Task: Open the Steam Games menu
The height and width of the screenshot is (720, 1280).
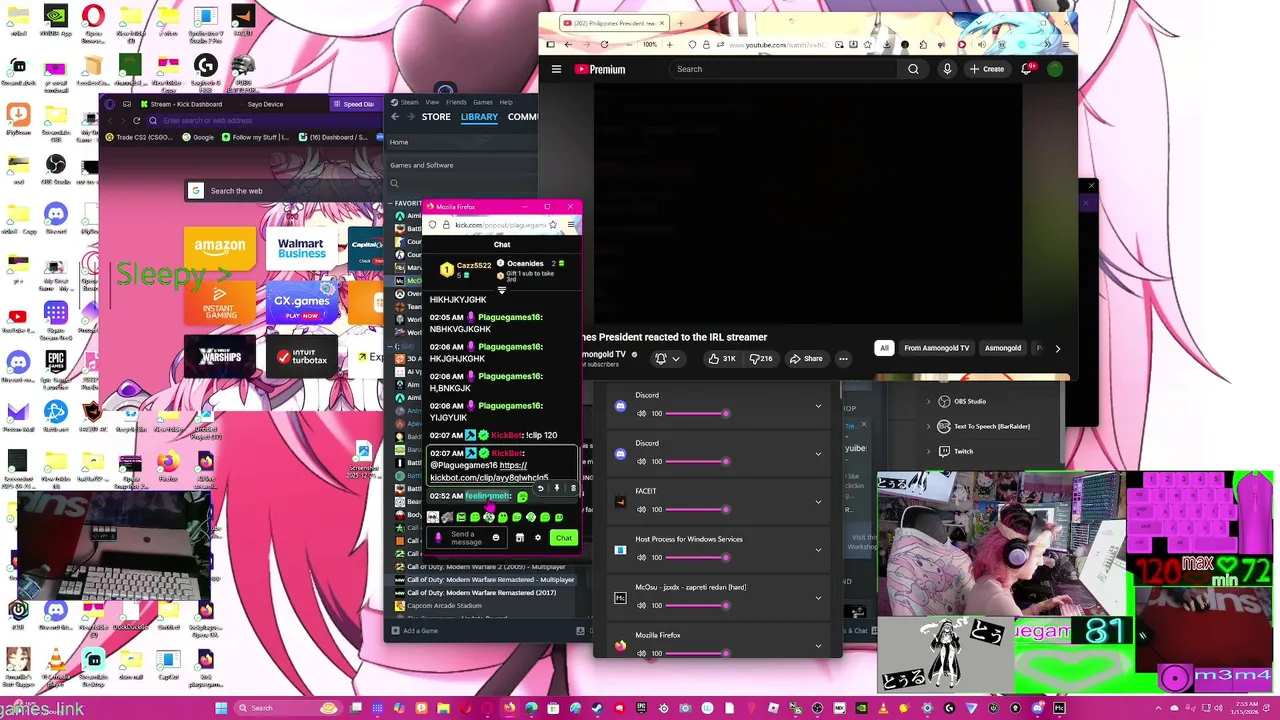Action: [483, 102]
